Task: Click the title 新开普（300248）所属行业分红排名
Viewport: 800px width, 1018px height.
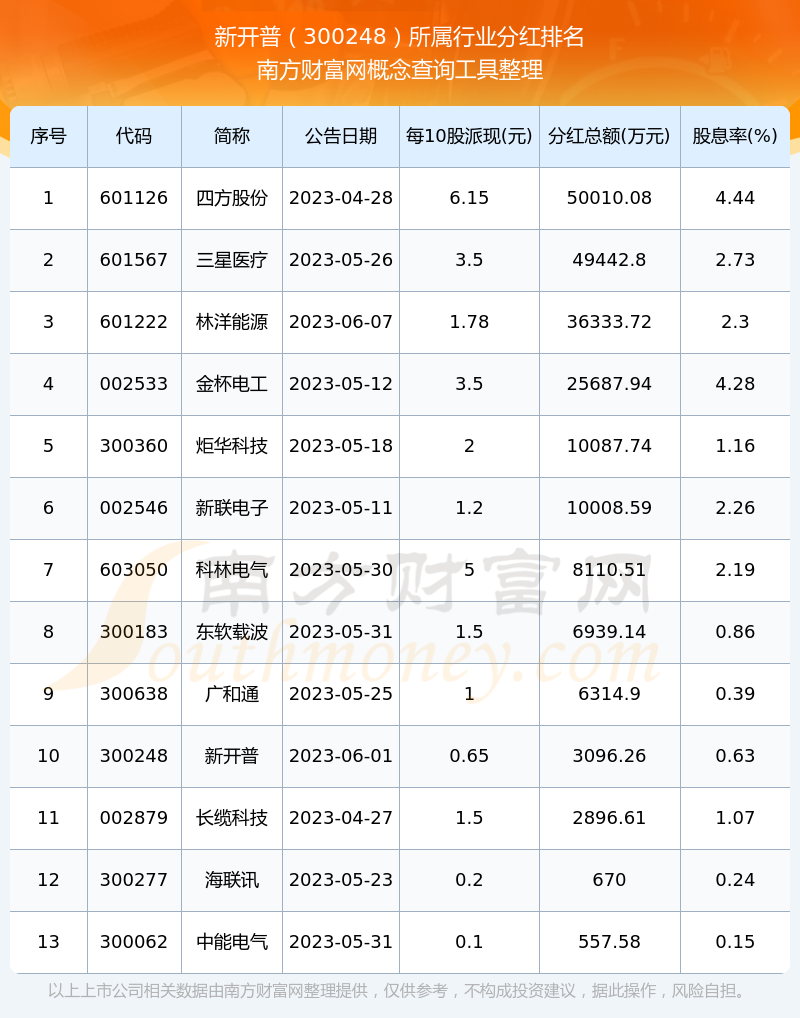Action: (399, 37)
